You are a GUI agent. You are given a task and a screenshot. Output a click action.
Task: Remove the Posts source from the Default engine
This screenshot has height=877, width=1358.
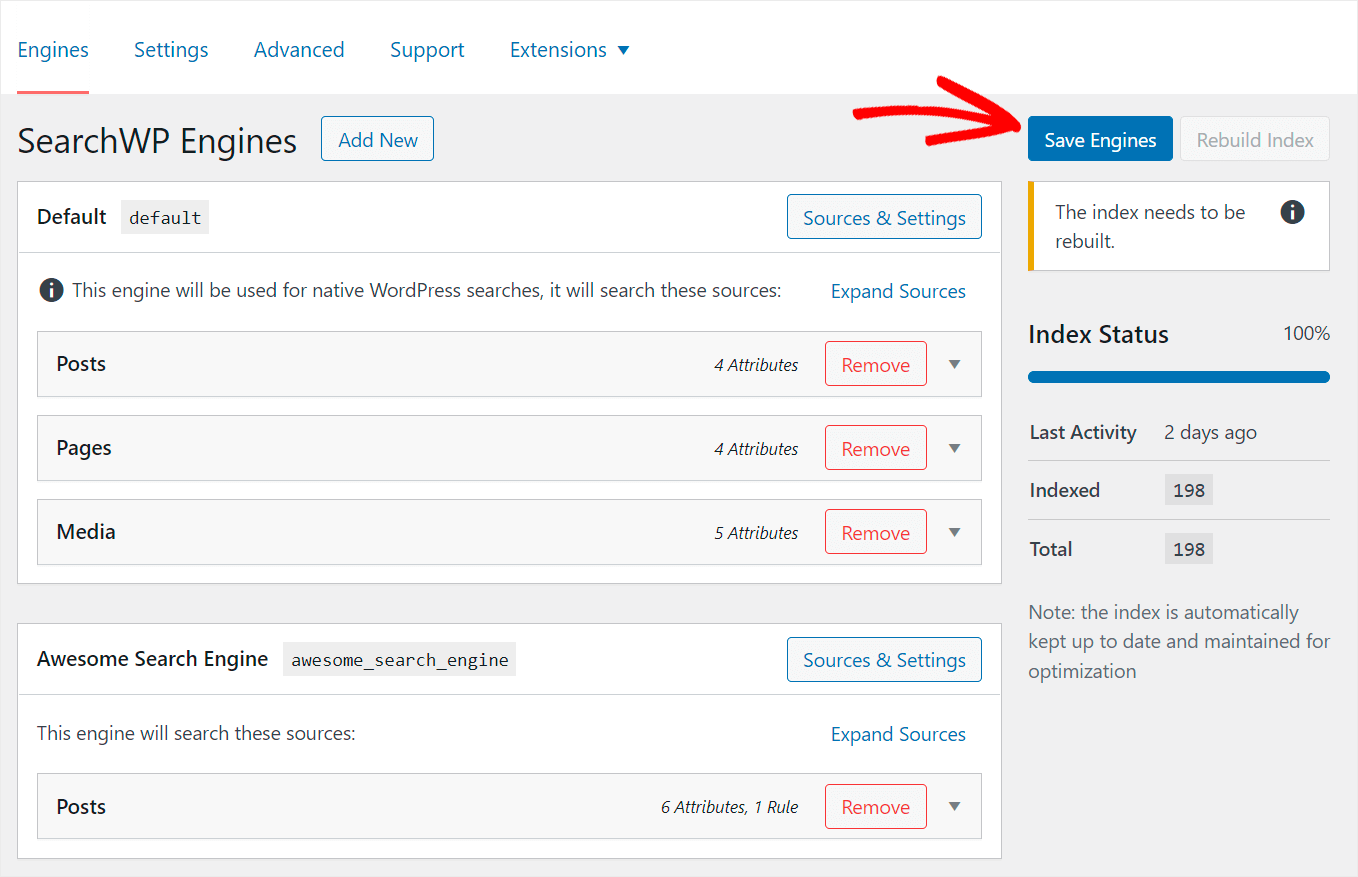pos(876,365)
